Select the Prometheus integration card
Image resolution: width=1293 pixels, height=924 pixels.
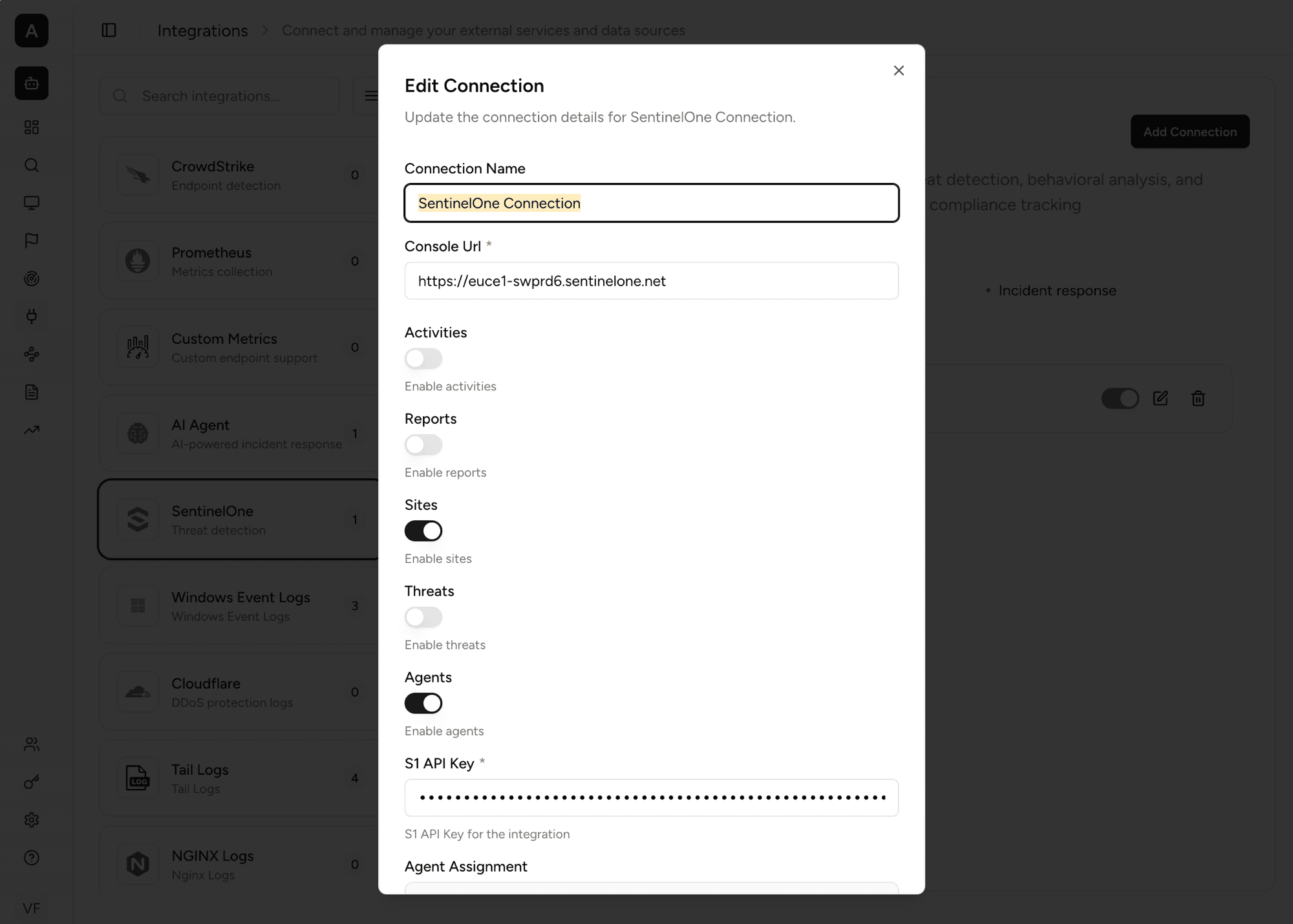pyautogui.click(x=239, y=261)
